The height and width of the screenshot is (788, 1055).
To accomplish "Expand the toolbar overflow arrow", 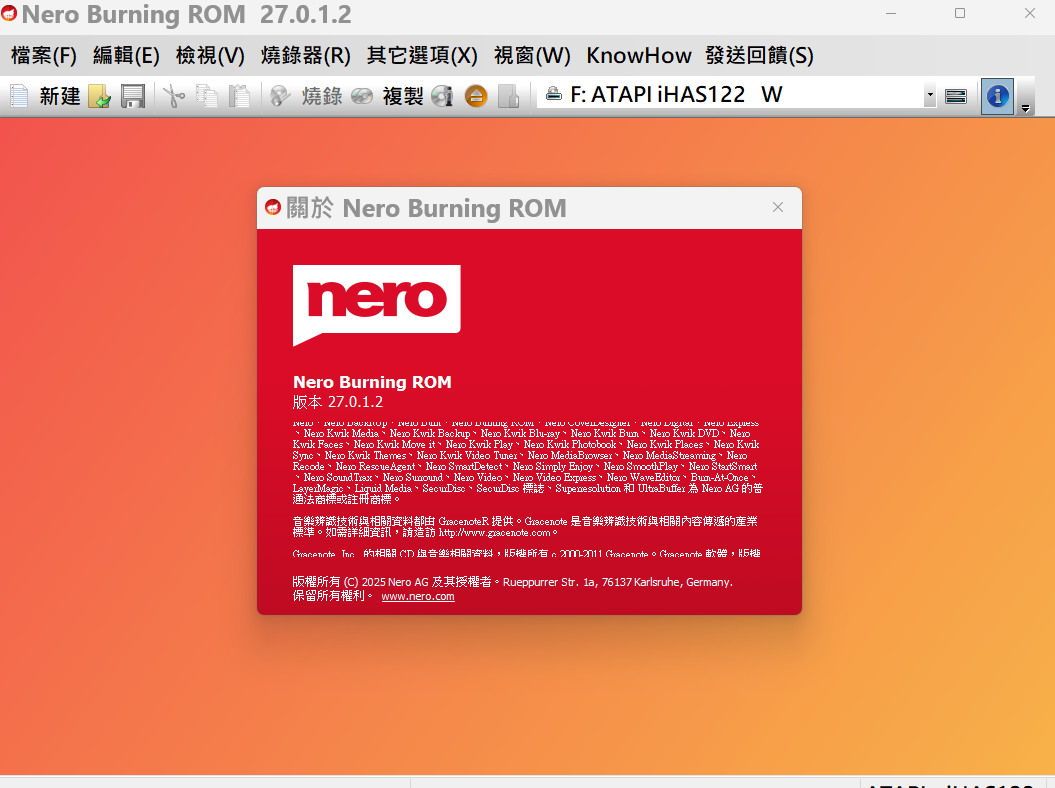I will pyautogui.click(x=1025, y=108).
